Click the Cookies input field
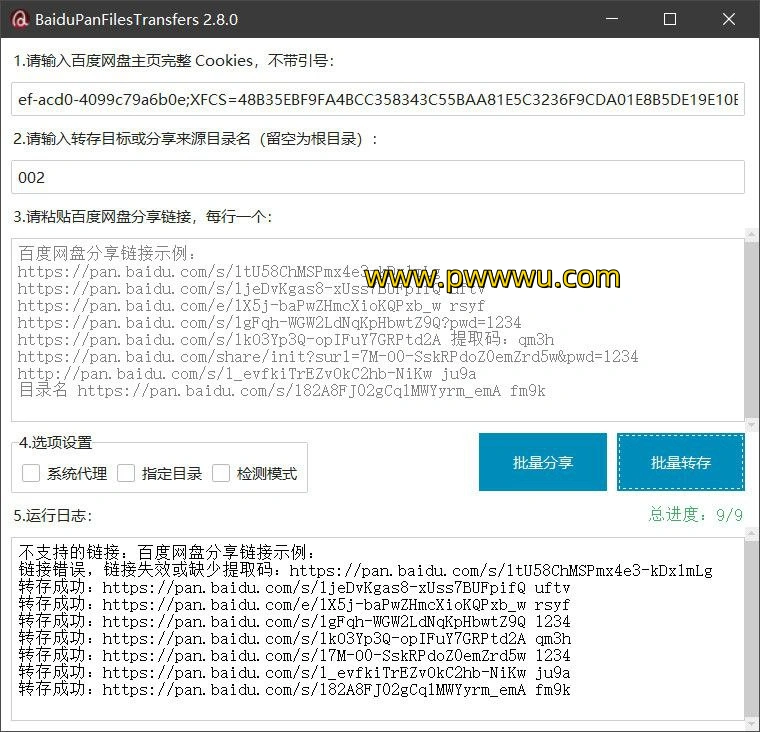The image size is (760, 732). point(378,99)
